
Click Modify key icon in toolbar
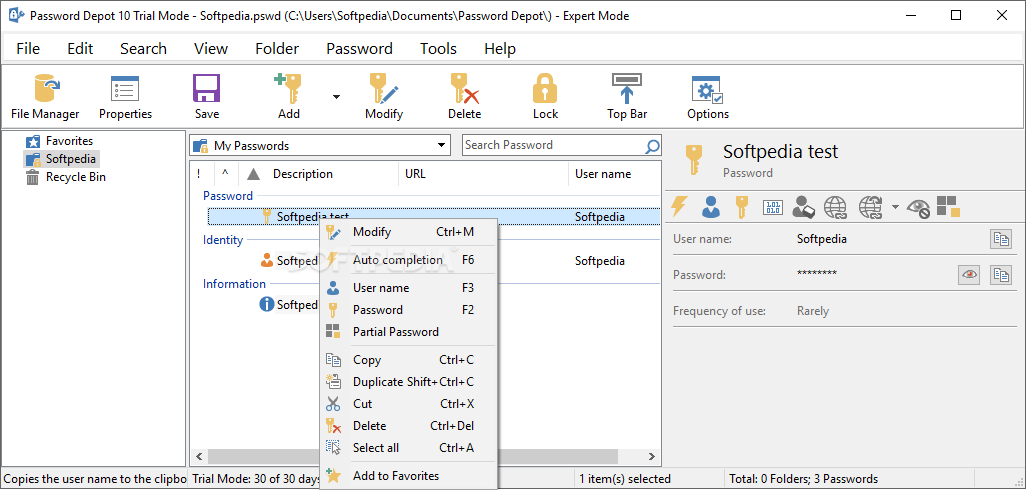384,97
